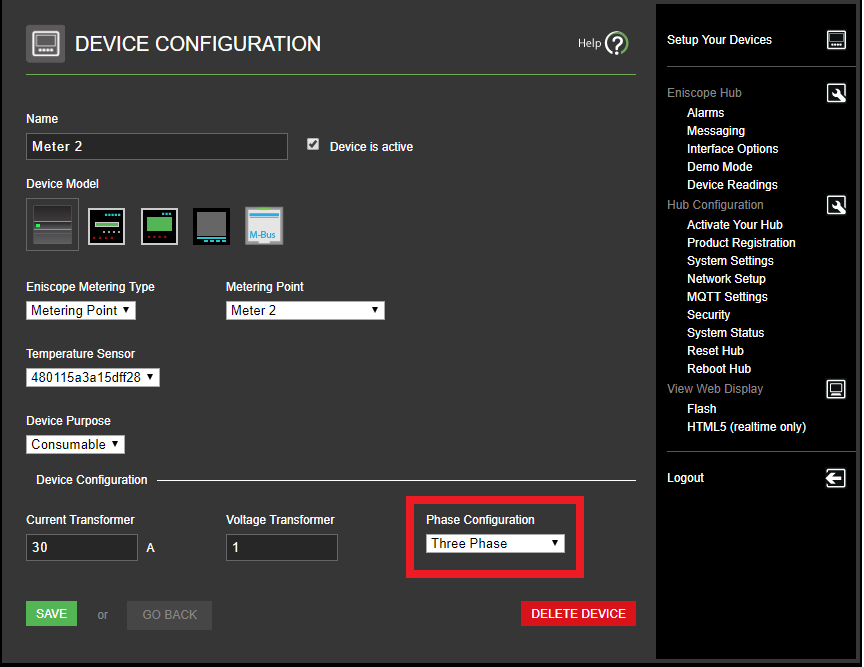
Task: Select the M-Bus device model
Action: pos(264,226)
